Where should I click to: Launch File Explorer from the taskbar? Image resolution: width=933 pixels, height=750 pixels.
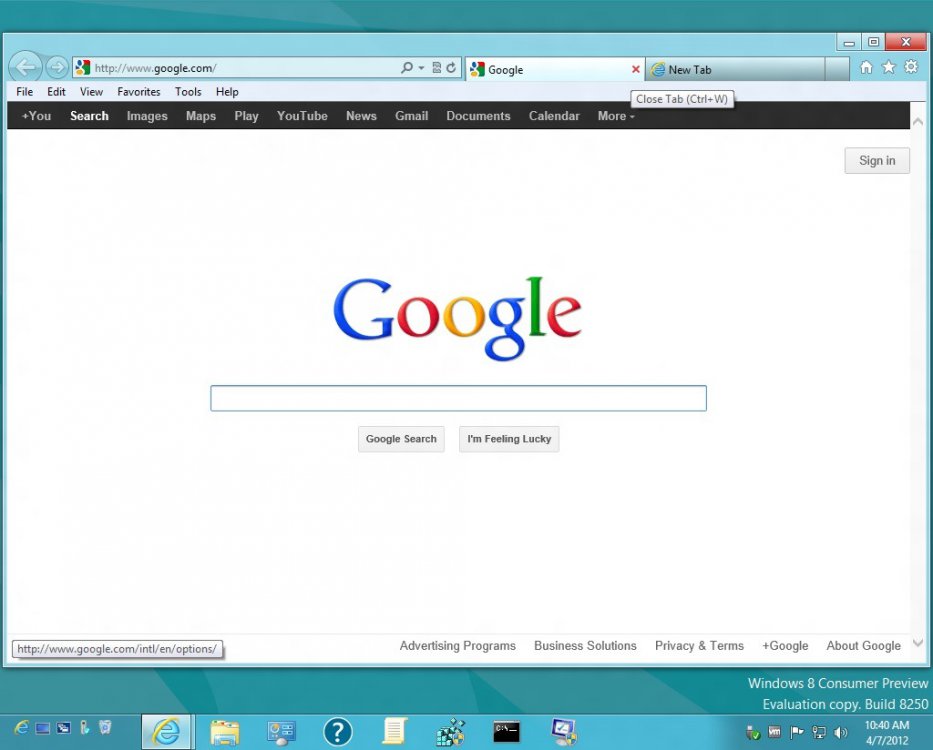[x=224, y=731]
